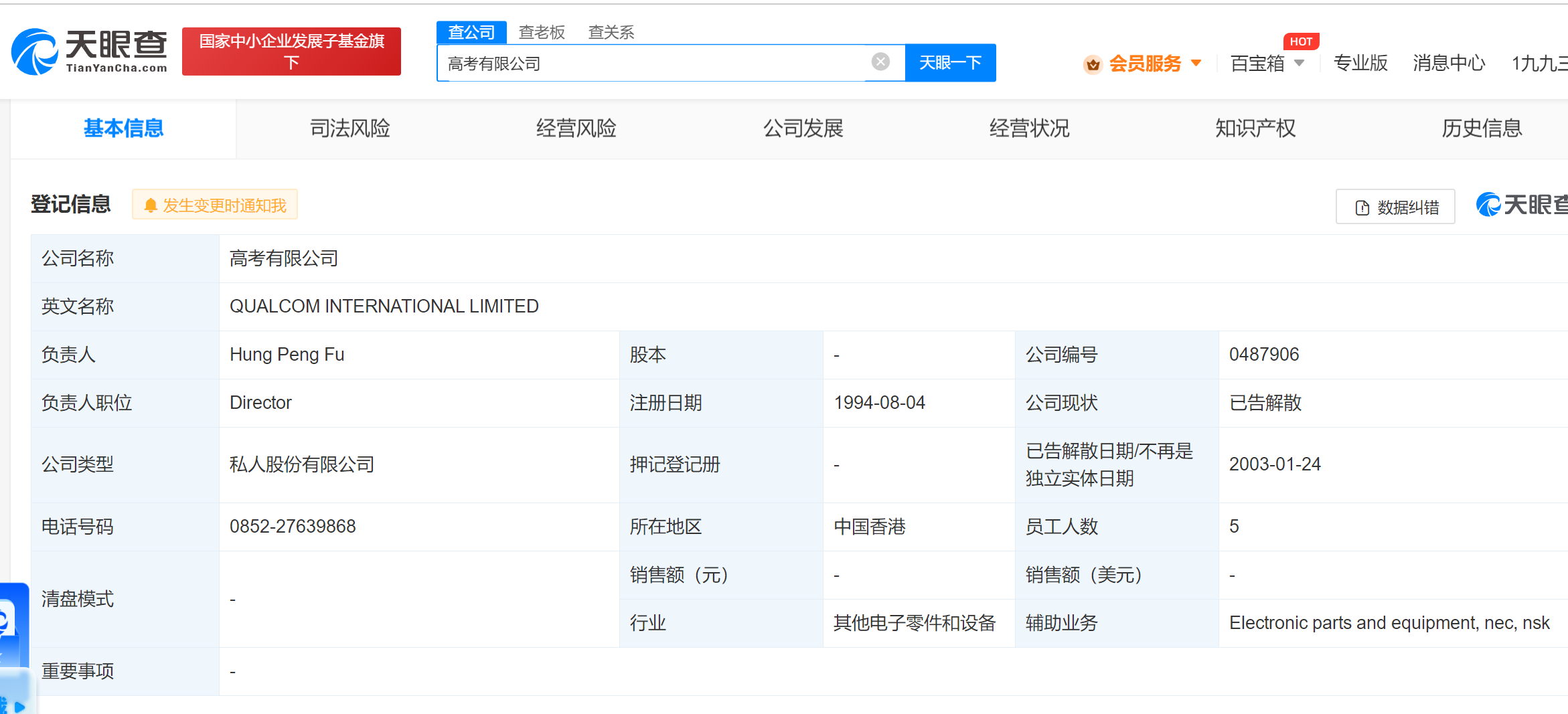Expand the 百宝箱 dropdown arrow
Screen dimensions: 1568x714
pyautogui.click(x=1299, y=63)
